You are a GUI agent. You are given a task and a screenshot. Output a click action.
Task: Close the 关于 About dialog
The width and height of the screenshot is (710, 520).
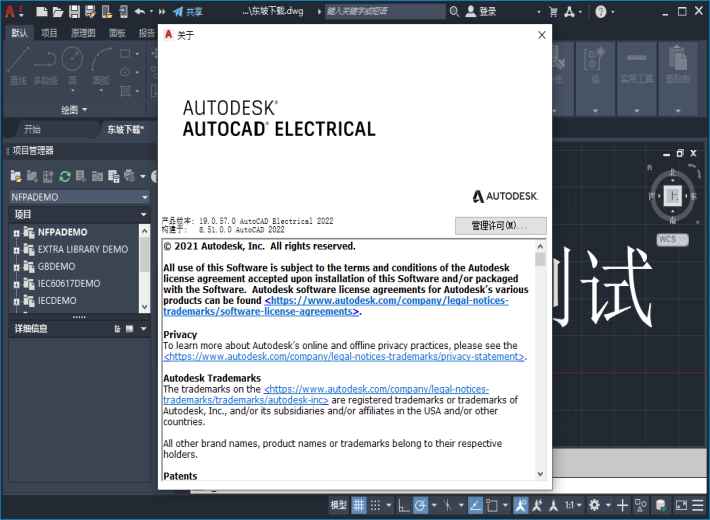542,35
